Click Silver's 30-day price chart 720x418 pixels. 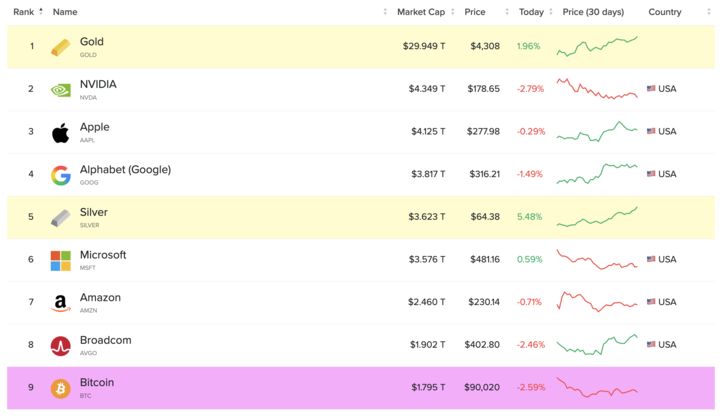pyautogui.click(x=597, y=217)
